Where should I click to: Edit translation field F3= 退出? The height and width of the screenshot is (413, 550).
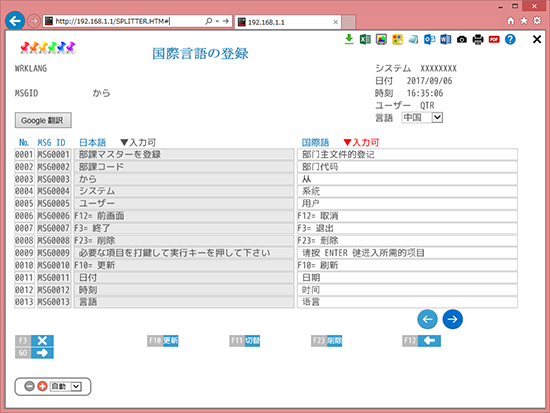[407, 228]
